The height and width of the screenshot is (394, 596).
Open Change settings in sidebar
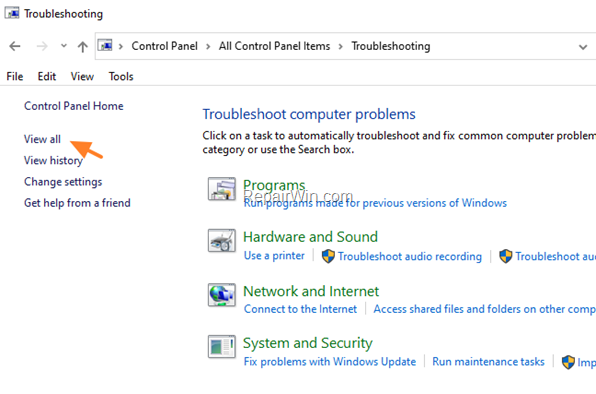pos(63,182)
